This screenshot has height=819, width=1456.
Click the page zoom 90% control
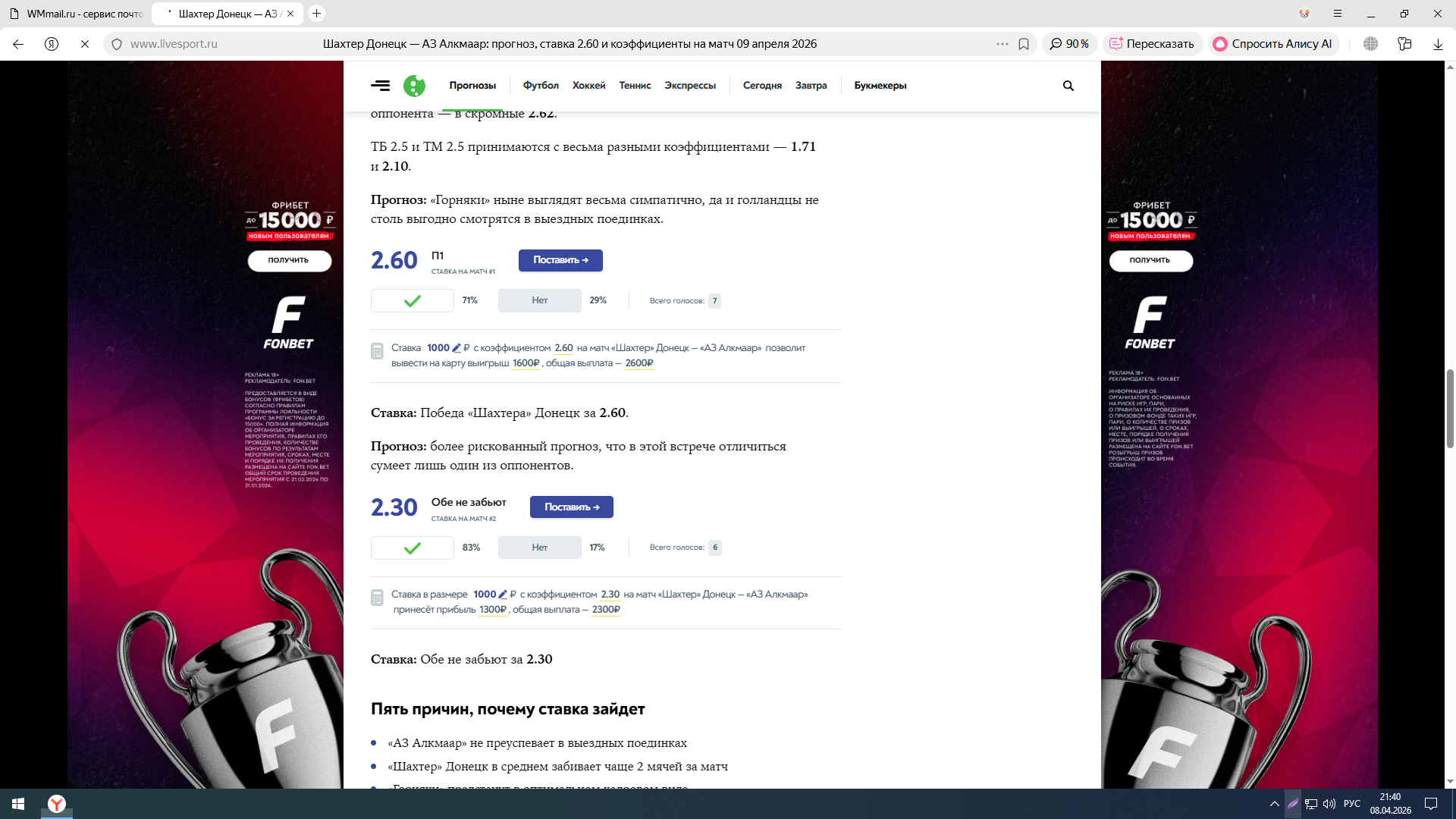click(1069, 44)
